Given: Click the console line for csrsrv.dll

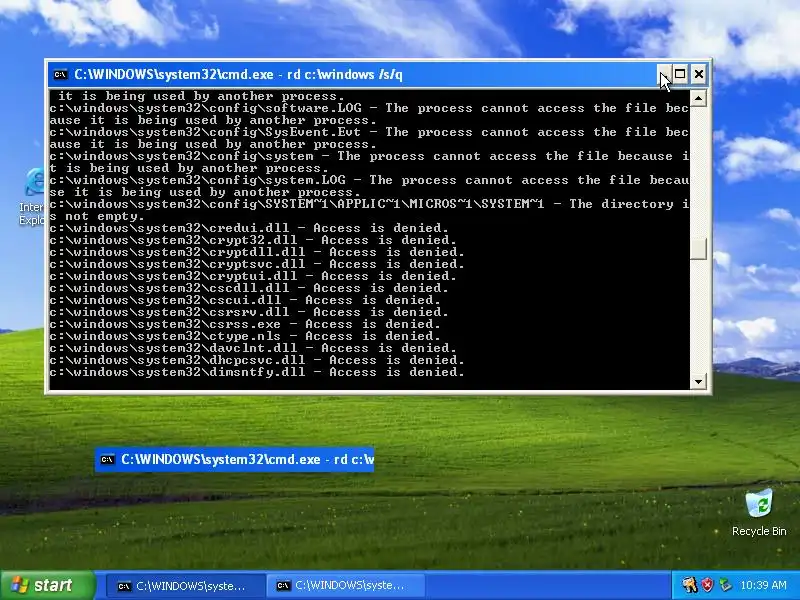Looking at the screenshot, I should (x=249, y=312).
